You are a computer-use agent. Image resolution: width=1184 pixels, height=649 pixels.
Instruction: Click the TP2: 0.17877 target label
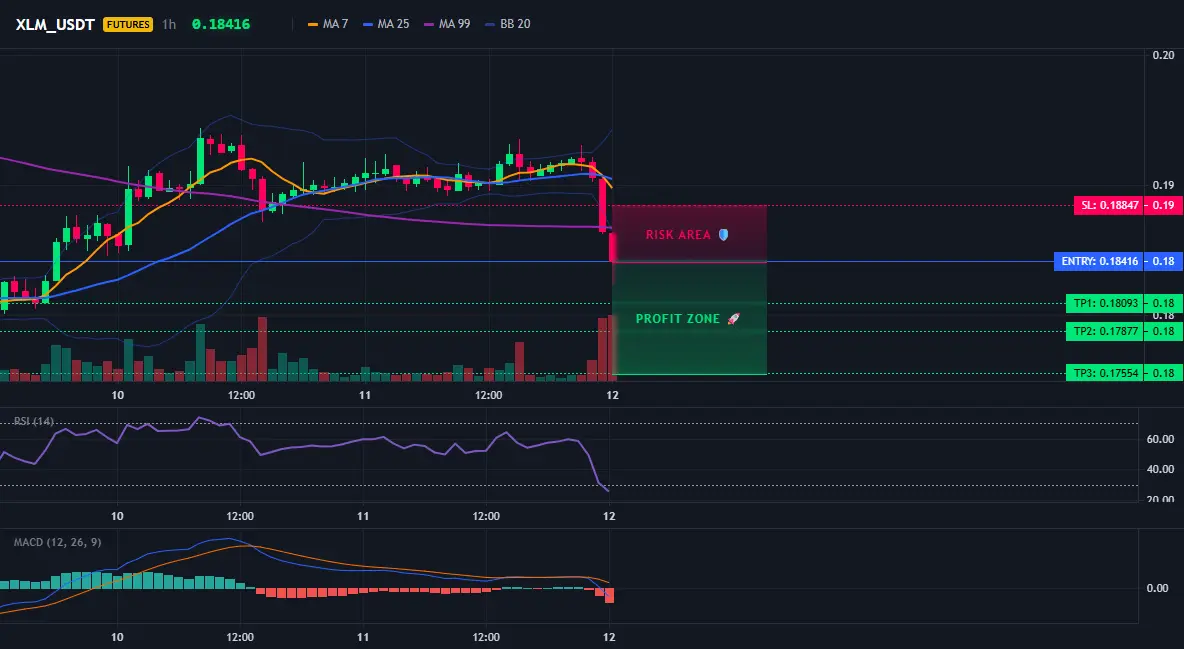pos(1105,331)
